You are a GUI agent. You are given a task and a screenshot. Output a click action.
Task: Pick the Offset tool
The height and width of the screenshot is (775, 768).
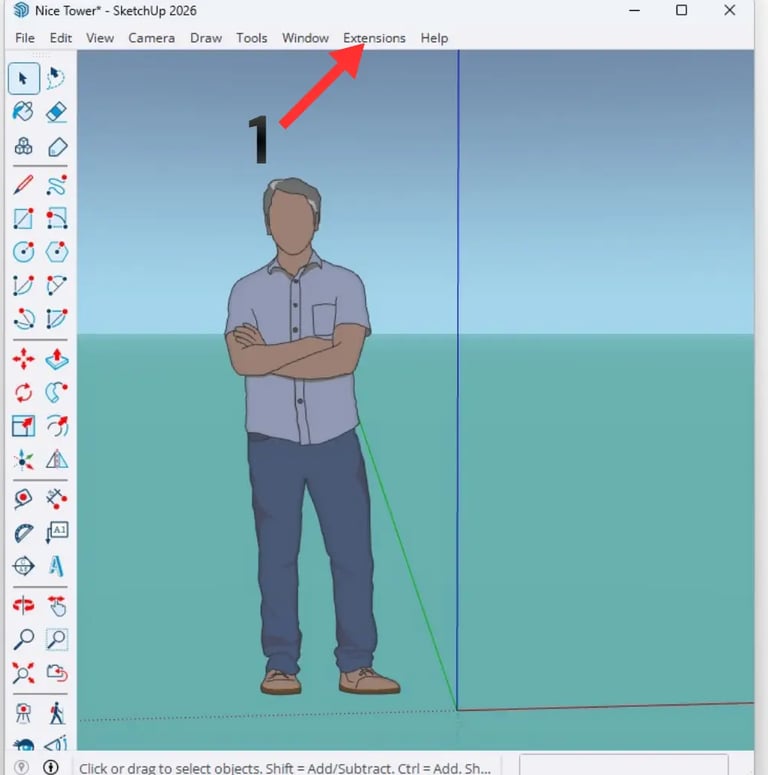click(56, 426)
